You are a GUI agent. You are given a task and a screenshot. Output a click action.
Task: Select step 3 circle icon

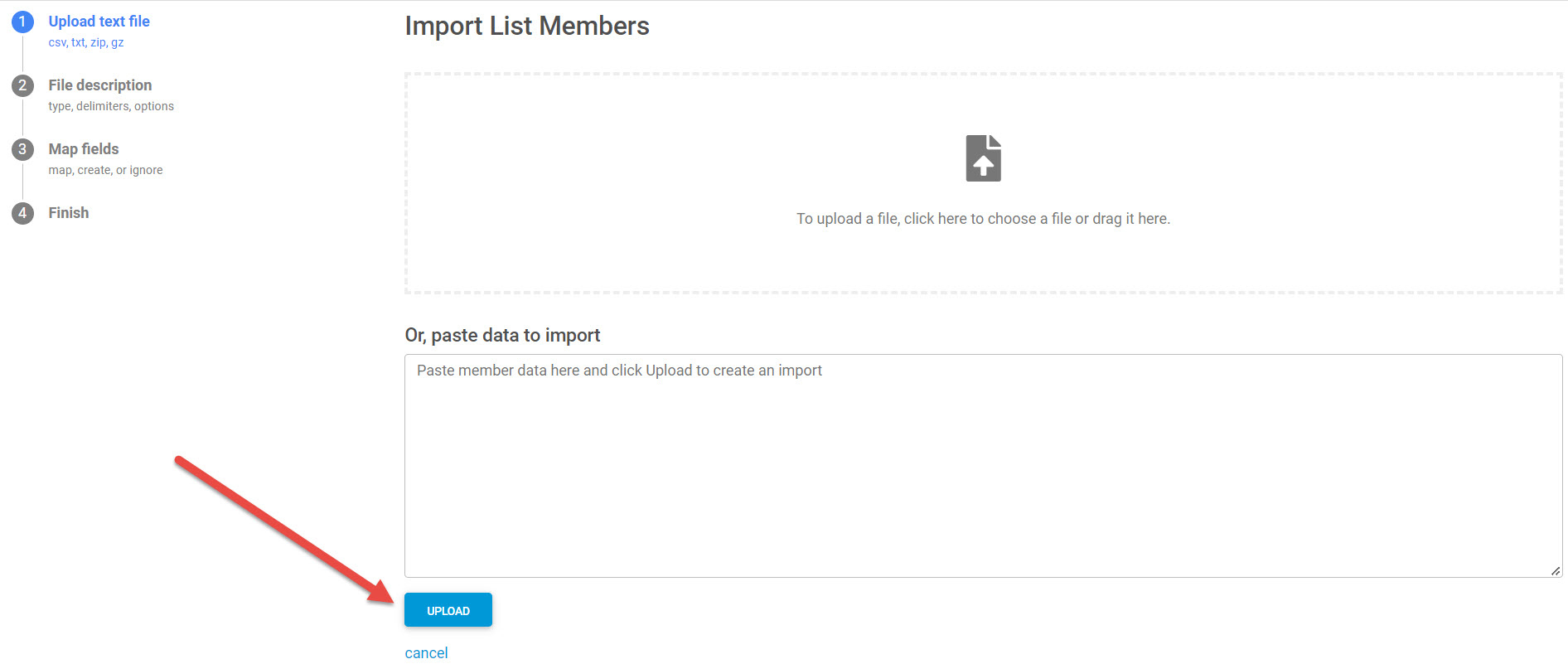[x=22, y=149]
